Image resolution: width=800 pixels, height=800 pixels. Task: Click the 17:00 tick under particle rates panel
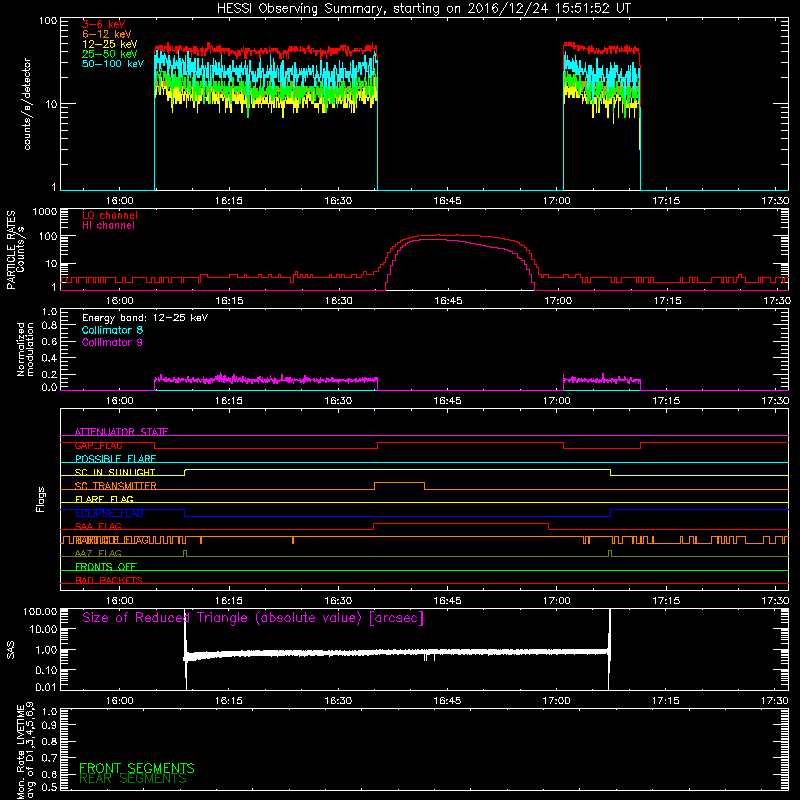[x=558, y=301]
